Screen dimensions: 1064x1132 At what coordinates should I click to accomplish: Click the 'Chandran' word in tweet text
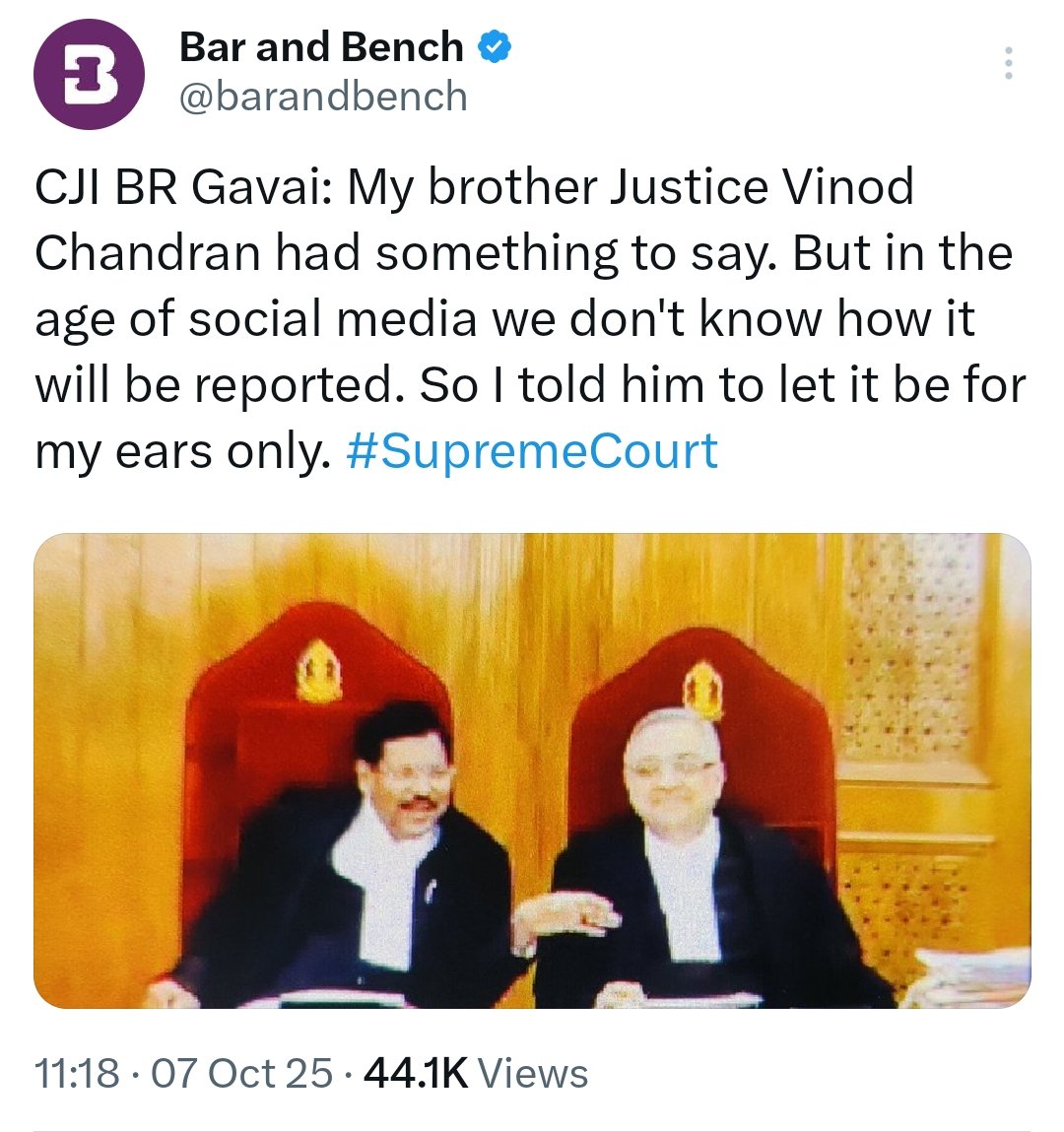(x=147, y=252)
